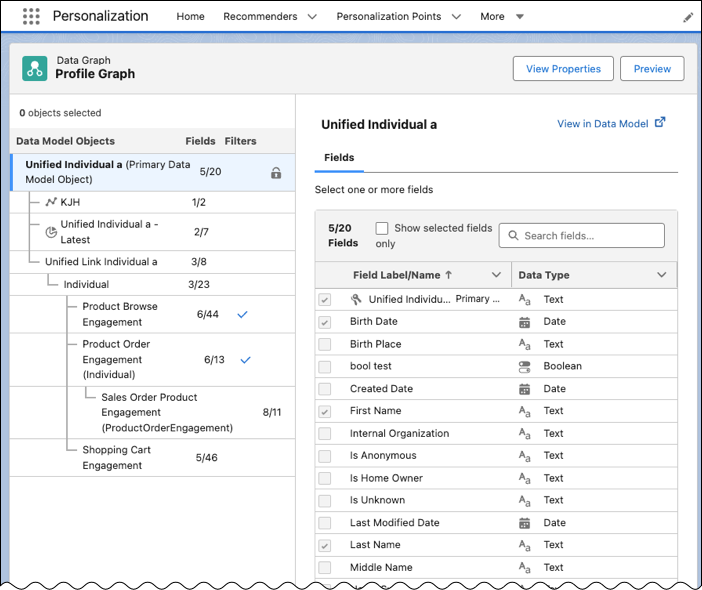The height and width of the screenshot is (590, 702).
Task: Click the KJH insight graph icon
Action: 51,202
